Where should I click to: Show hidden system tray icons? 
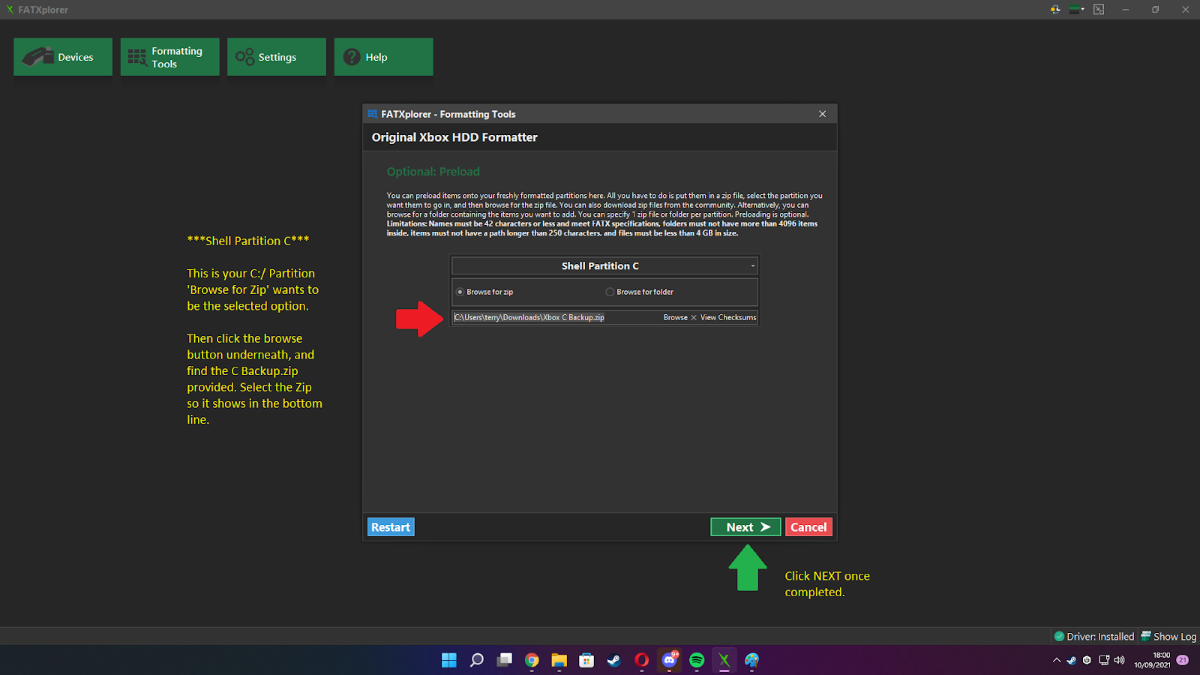pyautogui.click(x=1057, y=660)
